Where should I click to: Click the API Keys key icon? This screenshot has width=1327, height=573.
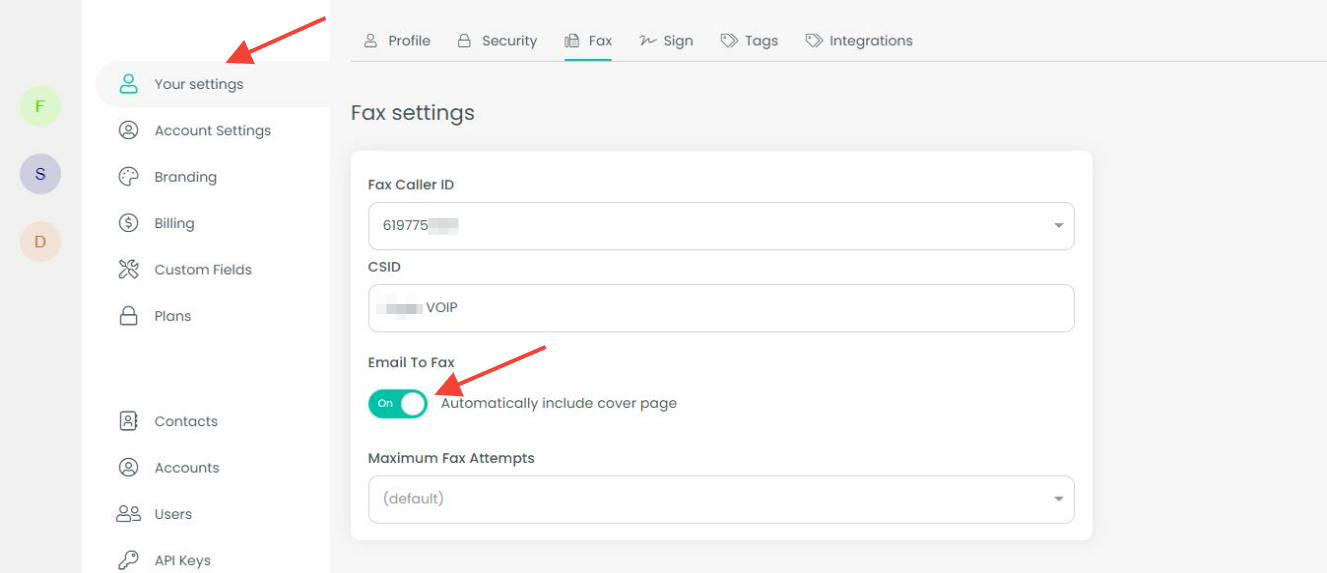point(128,560)
